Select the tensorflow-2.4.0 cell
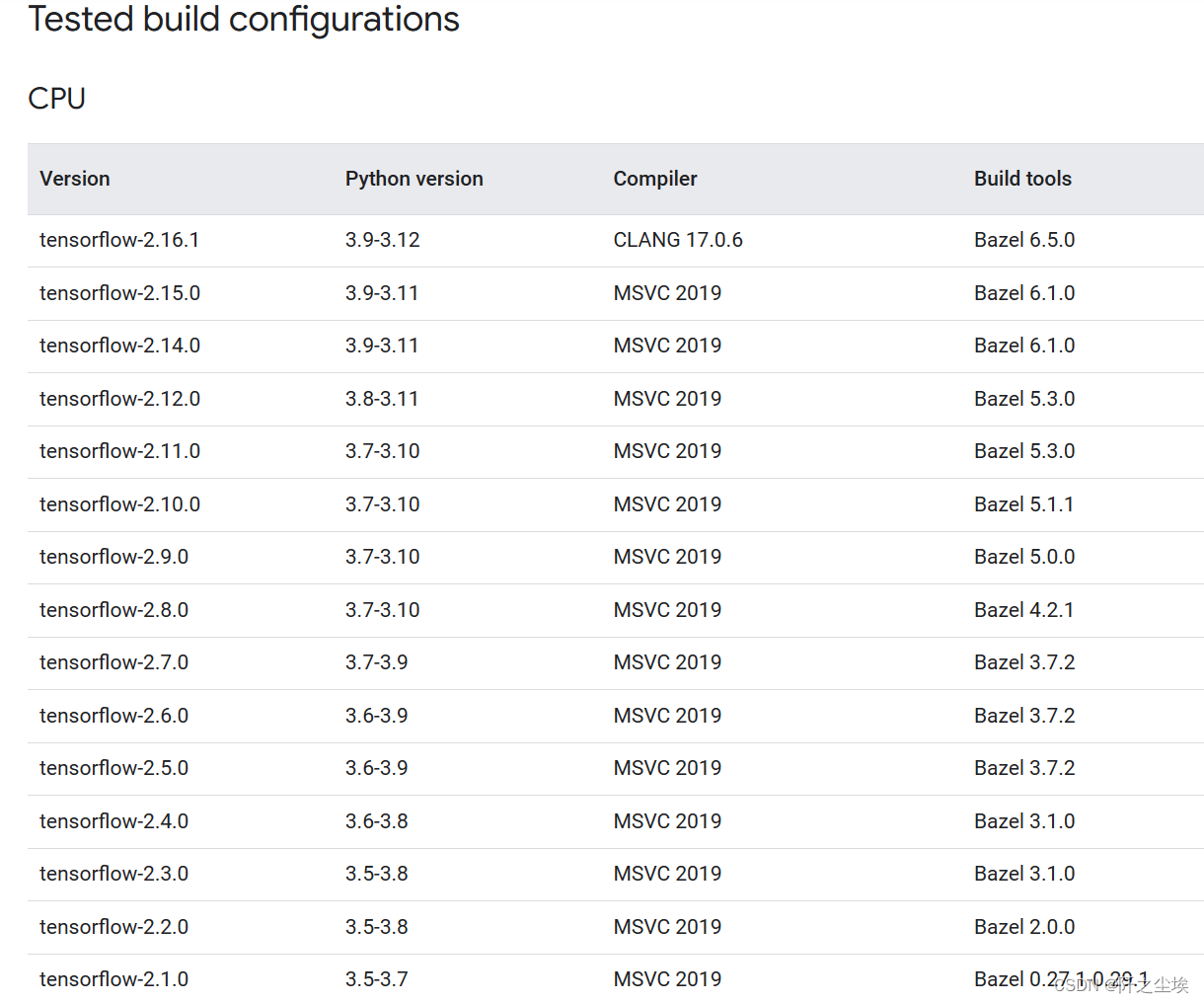 [x=113, y=821]
